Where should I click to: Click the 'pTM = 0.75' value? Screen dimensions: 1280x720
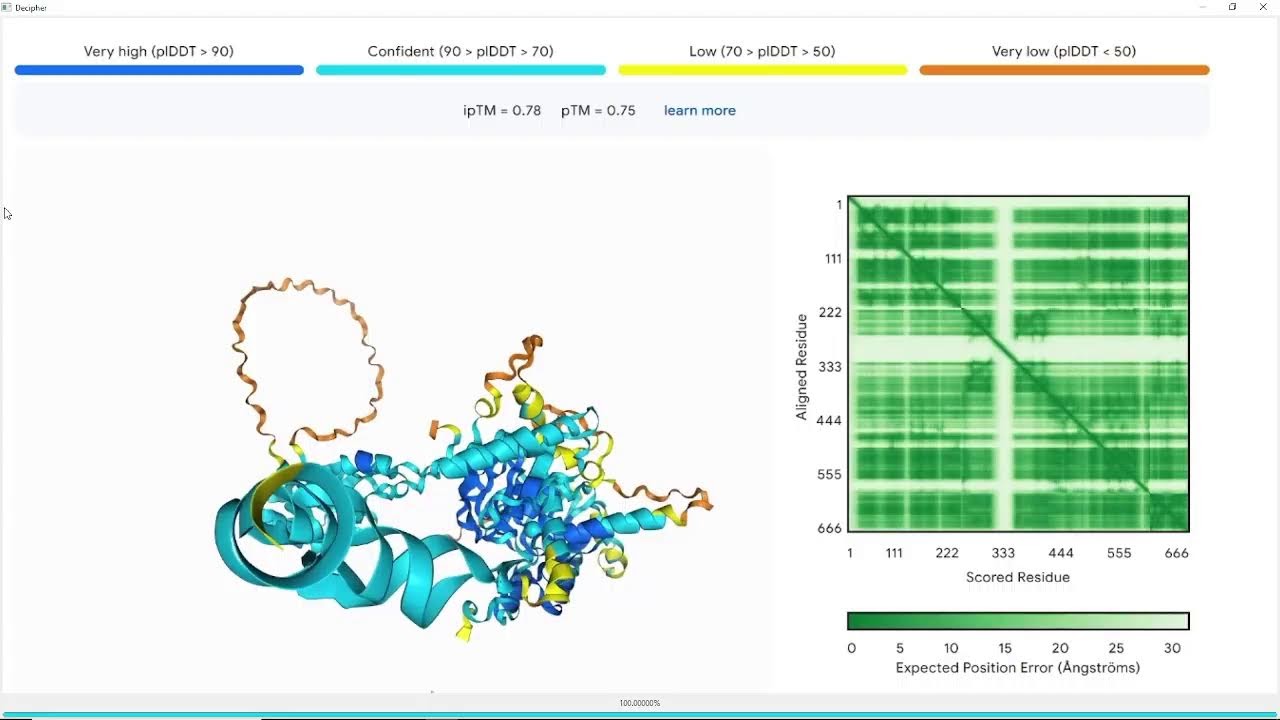598,110
